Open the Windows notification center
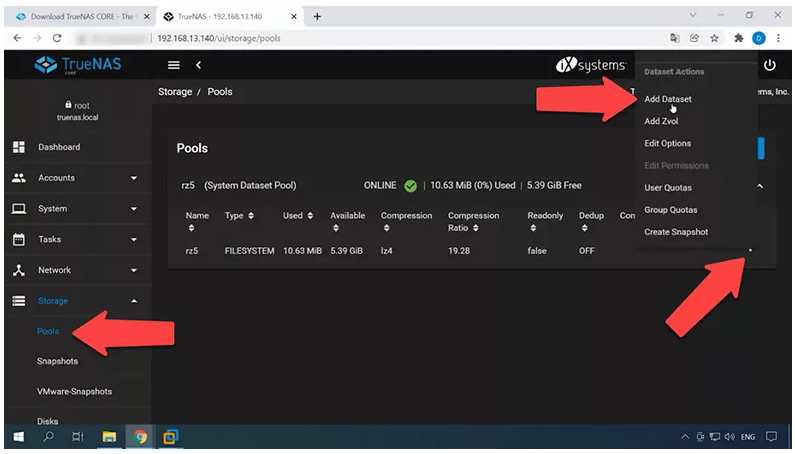The height and width of the screenshot is (454, 795). (771, 436)
